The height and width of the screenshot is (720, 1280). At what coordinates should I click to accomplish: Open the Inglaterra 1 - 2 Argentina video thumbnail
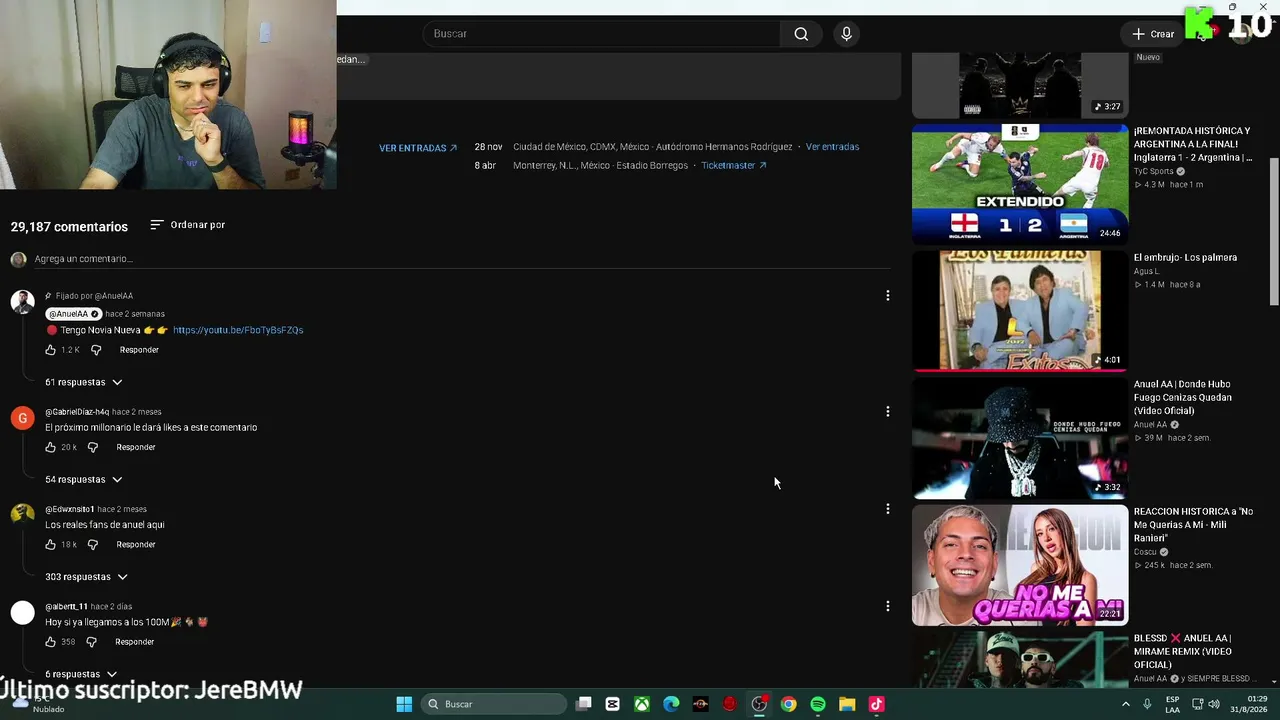click(1020, 183)
